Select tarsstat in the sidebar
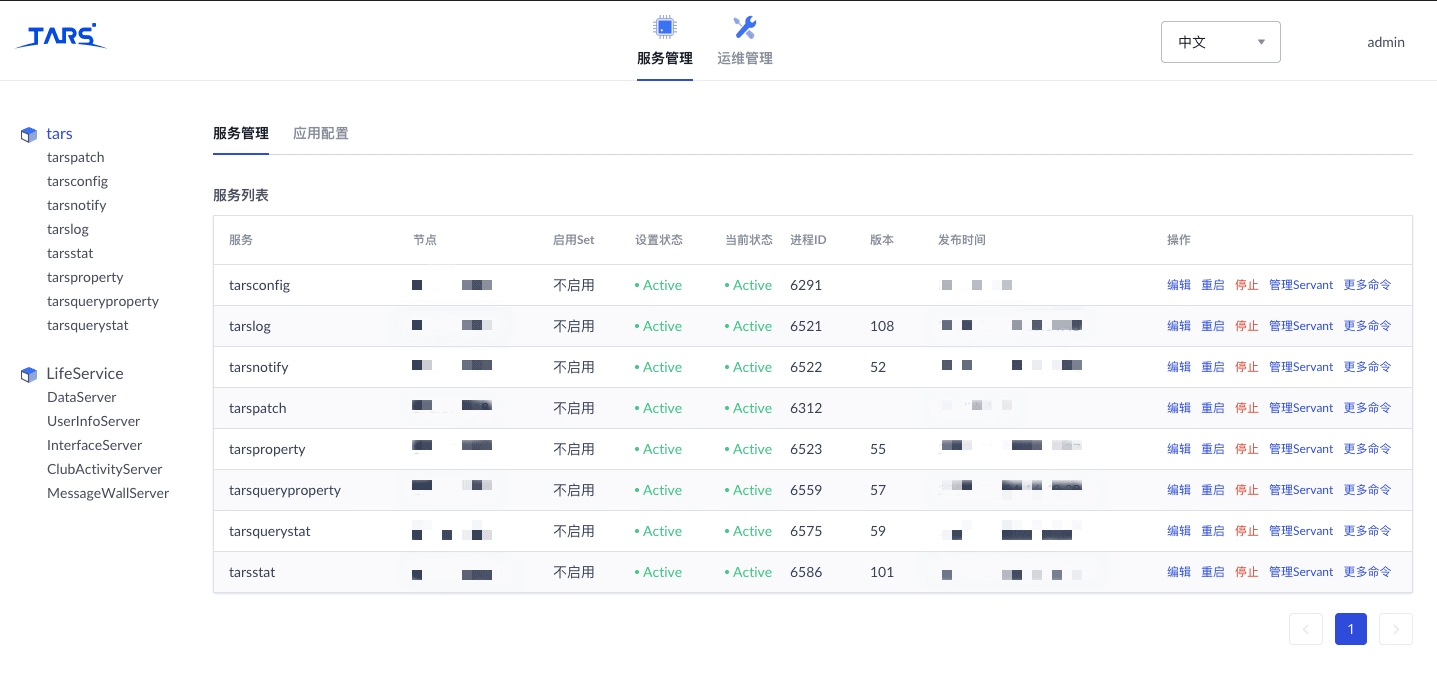This screenshot has width=1437, height=685. point(70,253)
